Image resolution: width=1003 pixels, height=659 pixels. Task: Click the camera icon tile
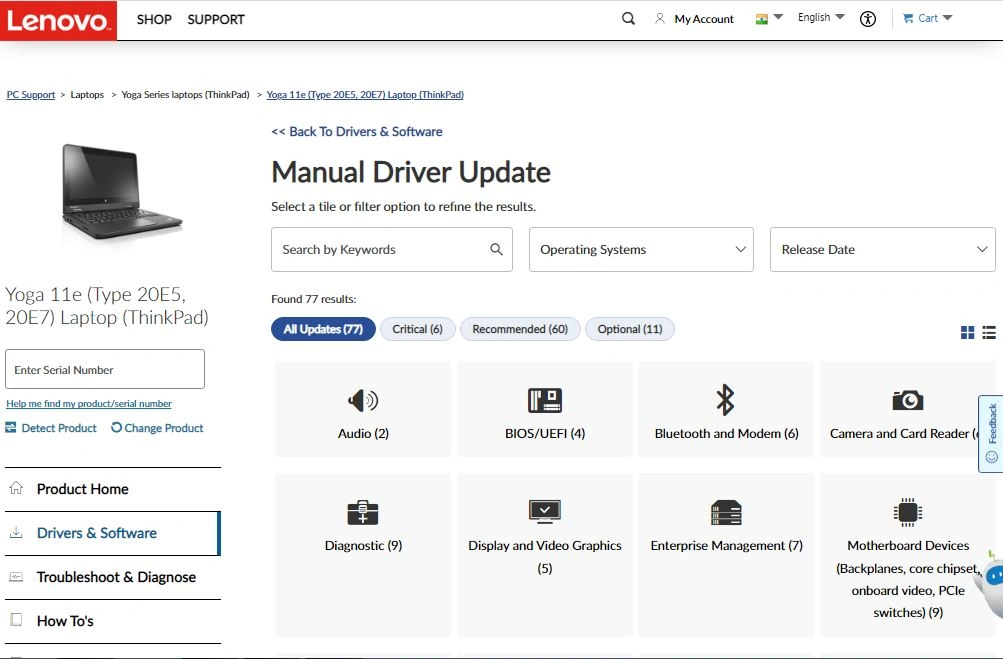click(908, 401)
